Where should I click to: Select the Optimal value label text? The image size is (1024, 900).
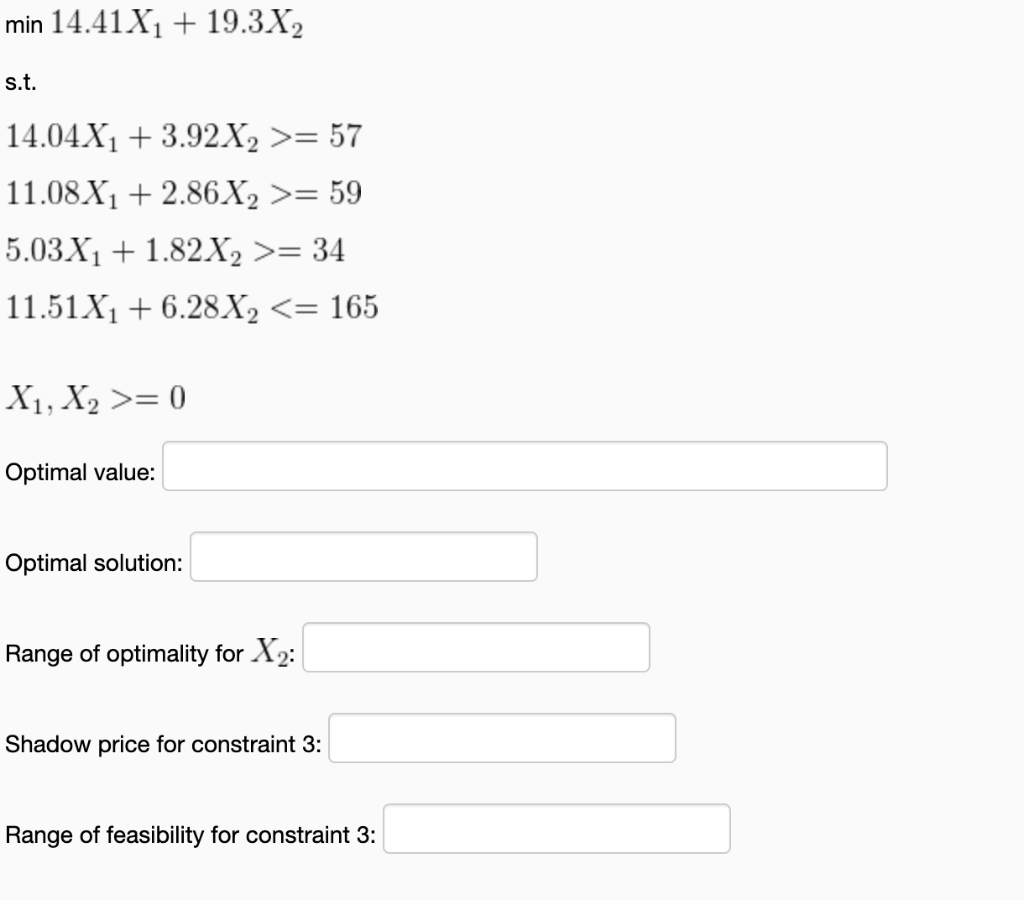click(x=80, y=471)
